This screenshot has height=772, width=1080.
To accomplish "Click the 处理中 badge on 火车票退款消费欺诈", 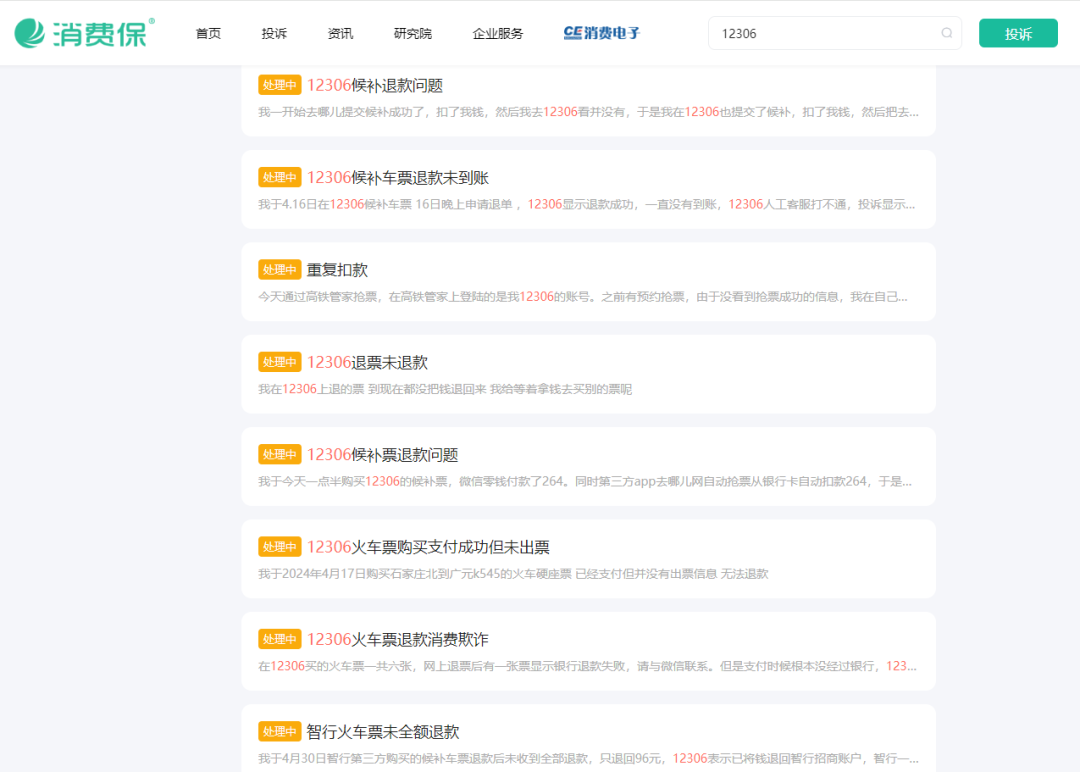I will (279, 638).
